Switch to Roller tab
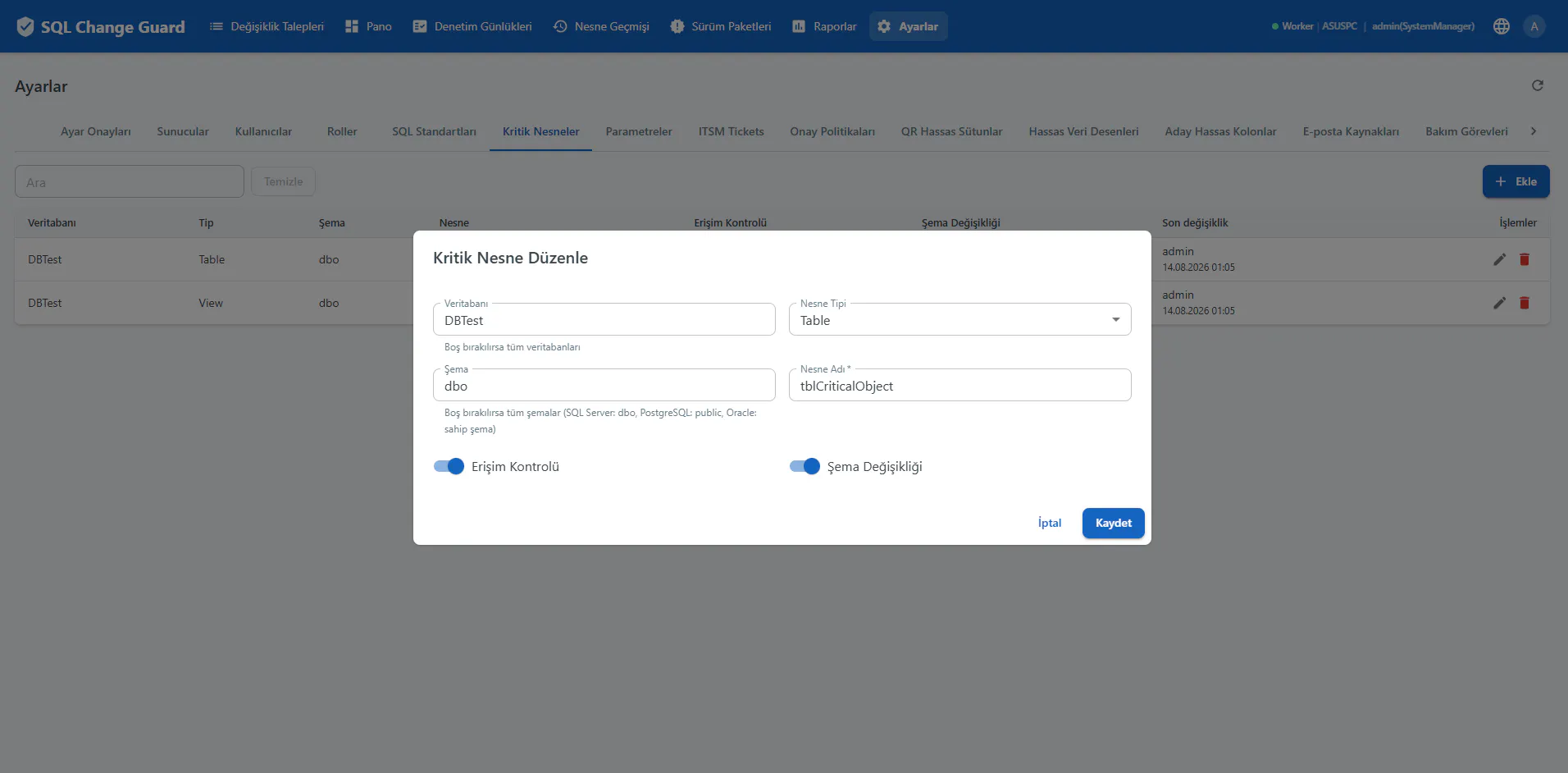The width and height of the screenshot is (1568, 773). coord(342,131)
